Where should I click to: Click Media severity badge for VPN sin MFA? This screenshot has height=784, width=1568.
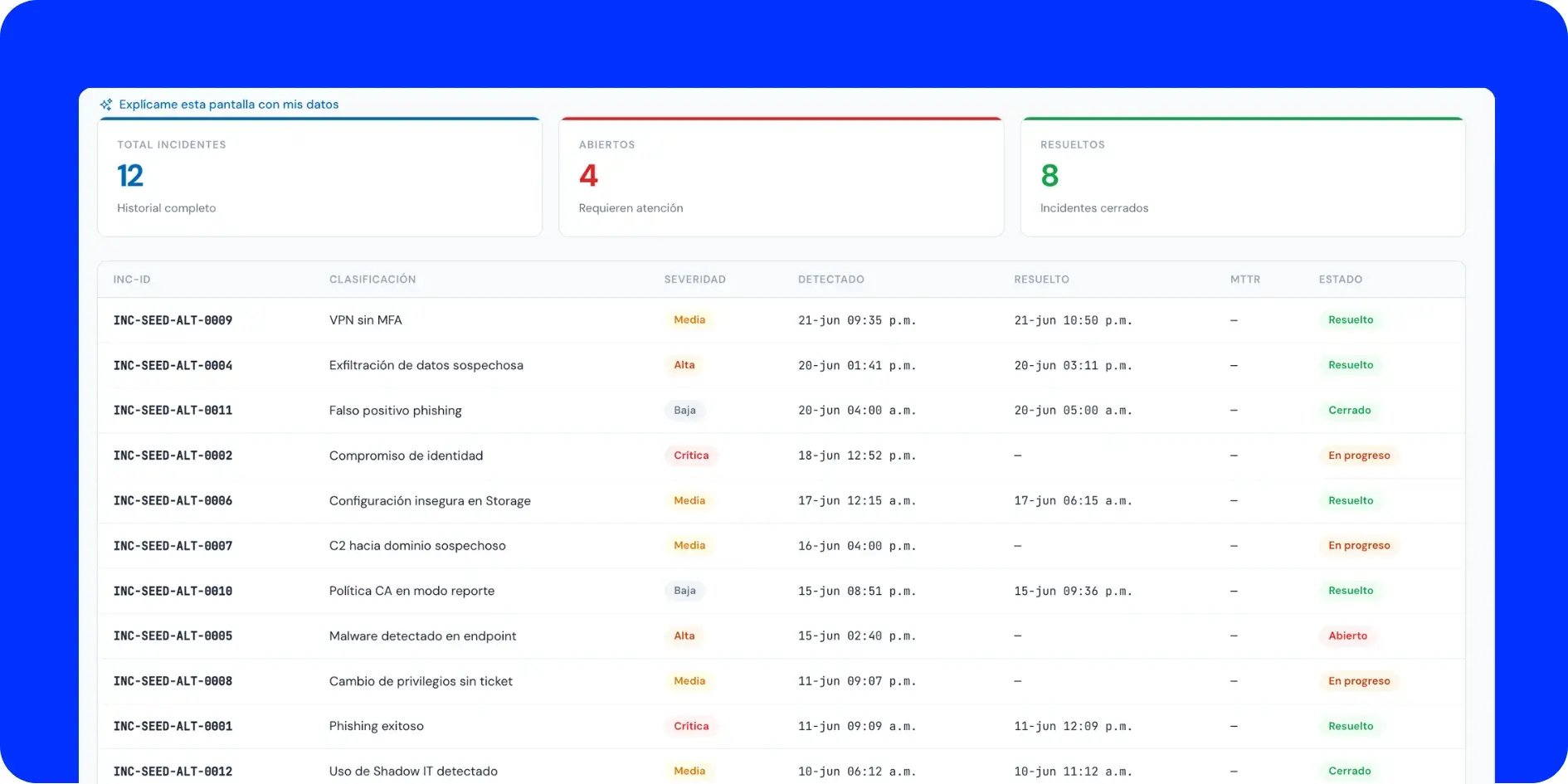pyautogui.click(x=689, y=320)
